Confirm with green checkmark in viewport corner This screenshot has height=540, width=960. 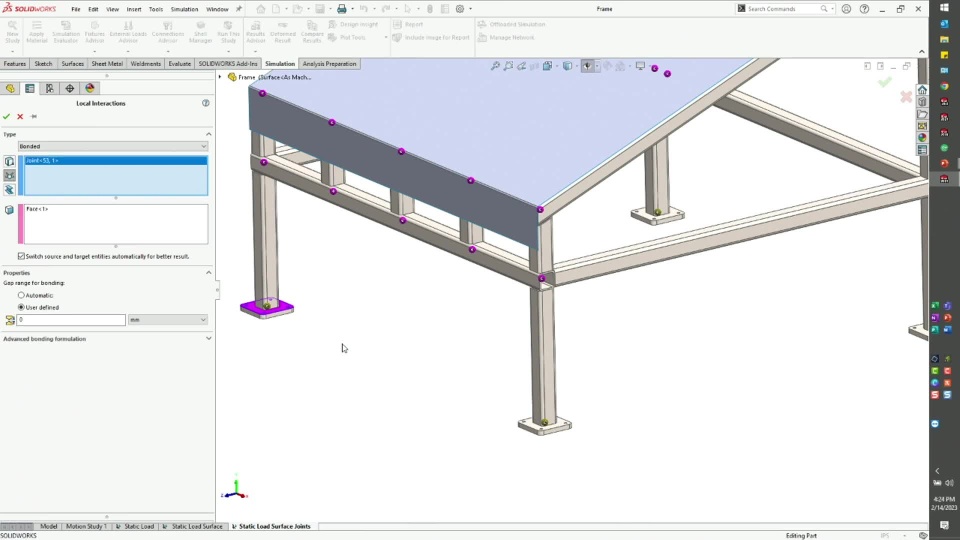[884, 82]
